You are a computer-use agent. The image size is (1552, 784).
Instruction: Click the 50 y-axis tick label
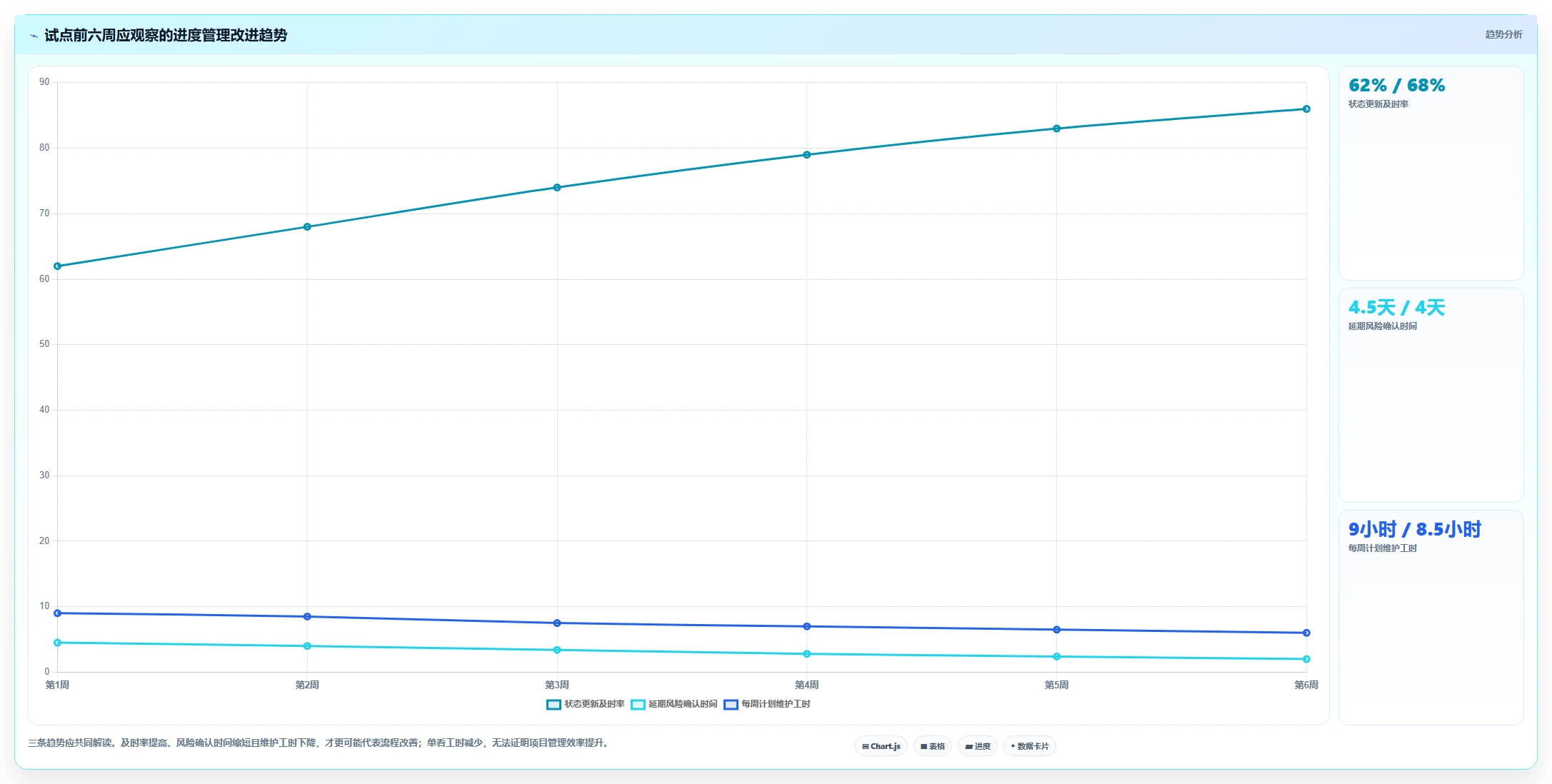click(x=44, y=344)
